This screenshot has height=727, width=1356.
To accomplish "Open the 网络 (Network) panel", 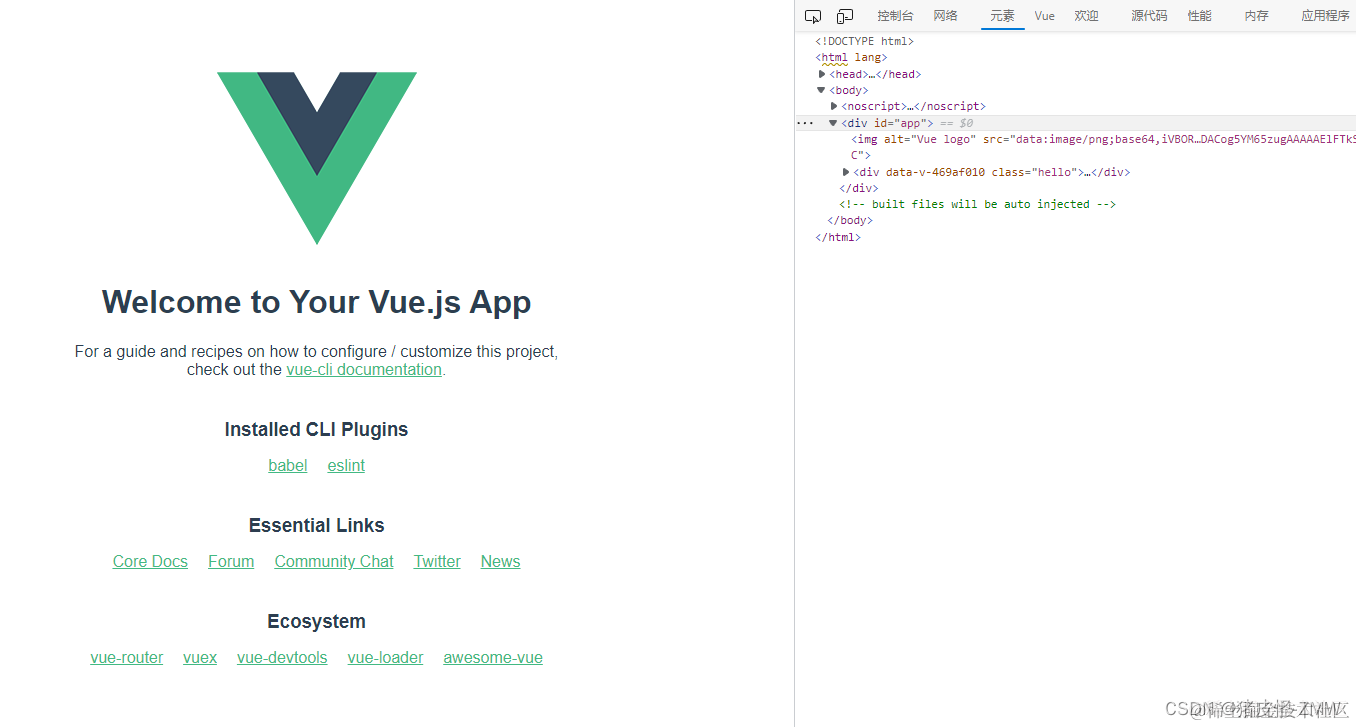I will point(944,16).
